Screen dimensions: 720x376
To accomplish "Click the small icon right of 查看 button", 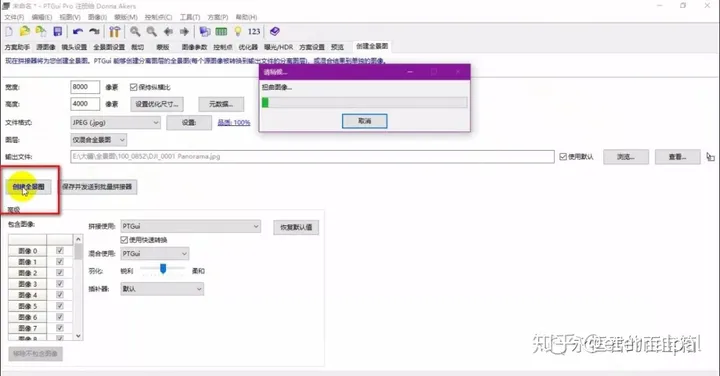I will [710, 157].
